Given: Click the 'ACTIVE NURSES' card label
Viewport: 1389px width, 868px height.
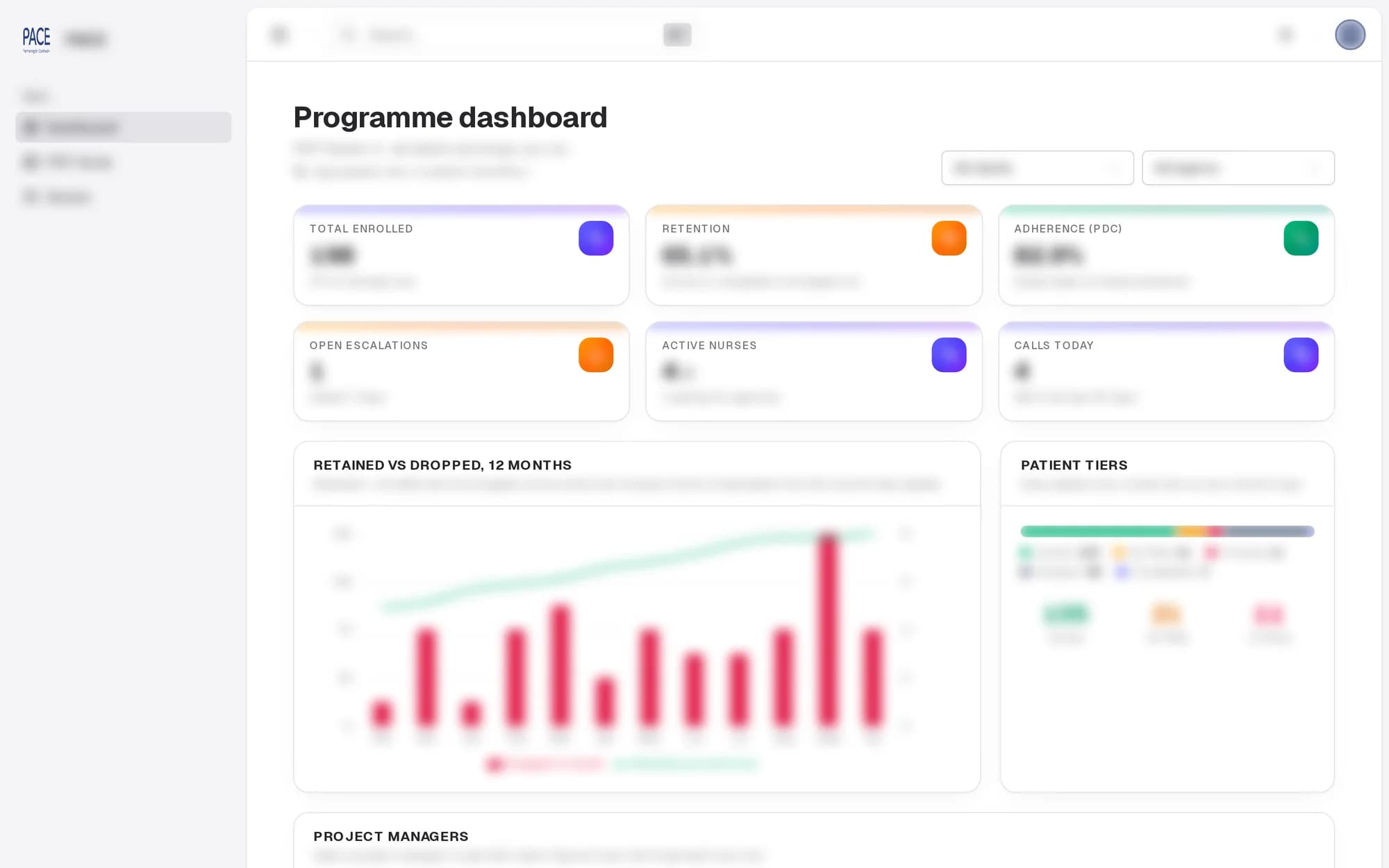Looking at the screenshot, I should click(x=709, y=345).
